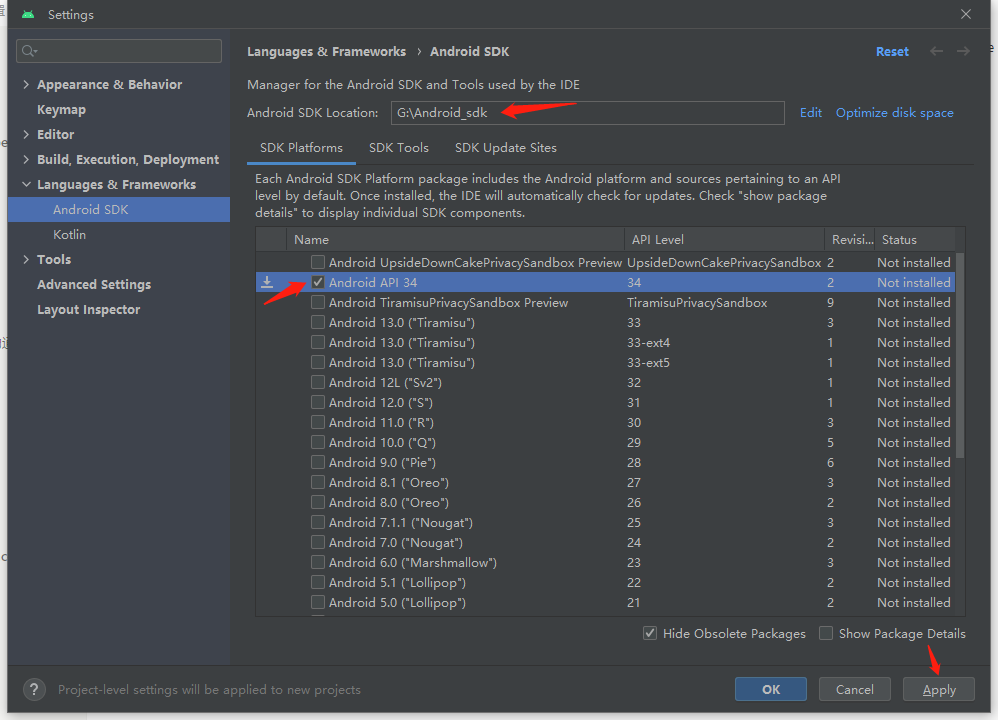998x720 pixels.
Task: Open Keymap settings
Action: tap(61, 109)
